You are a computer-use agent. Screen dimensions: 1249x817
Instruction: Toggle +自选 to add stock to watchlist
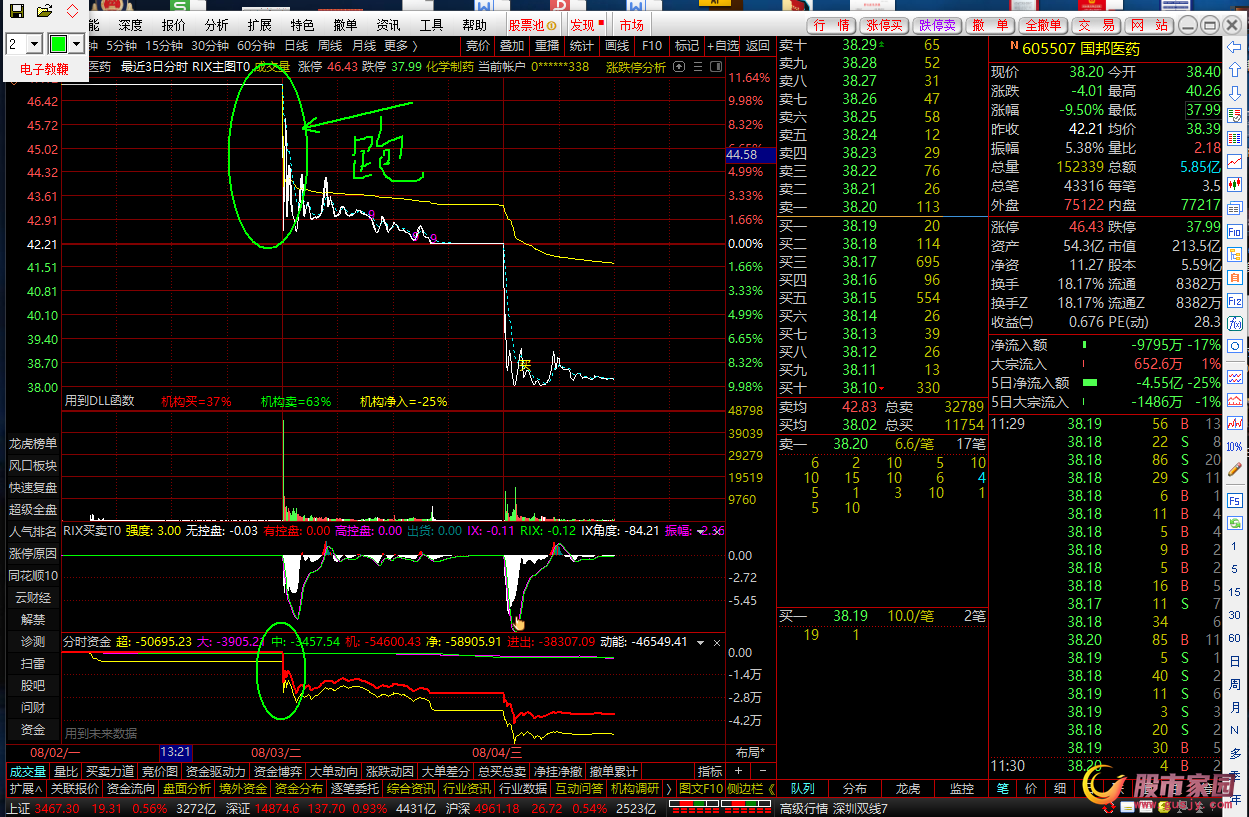click(723, 46)
